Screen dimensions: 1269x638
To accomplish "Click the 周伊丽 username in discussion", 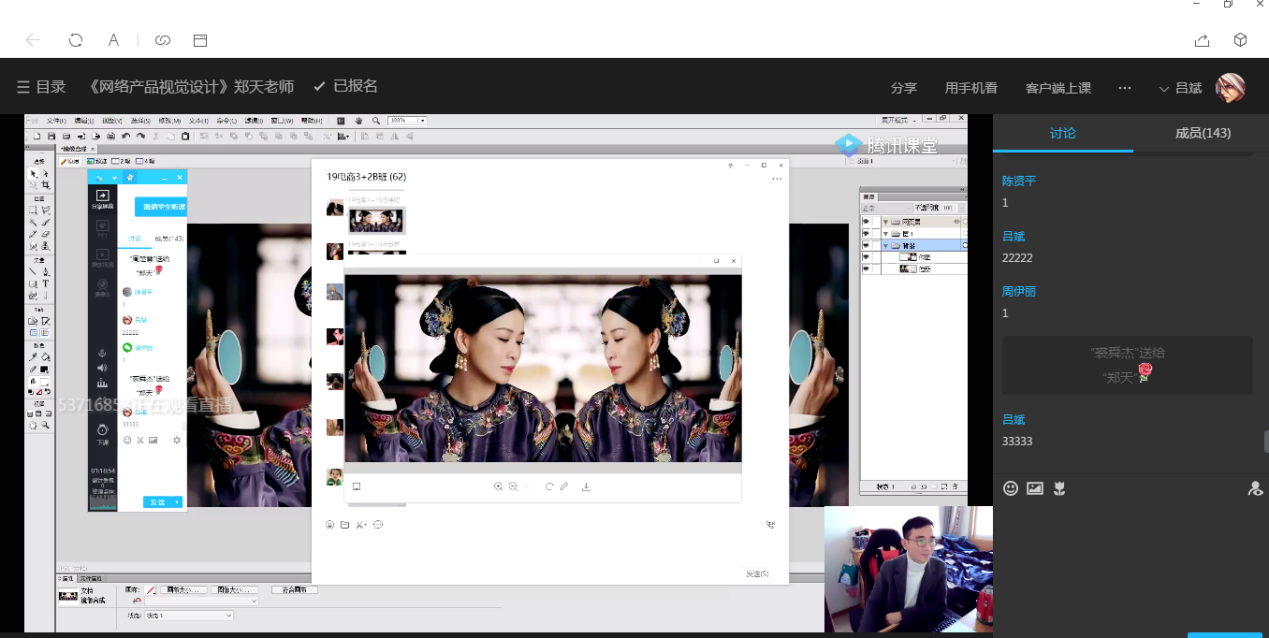I will [x=1019, y=291].
